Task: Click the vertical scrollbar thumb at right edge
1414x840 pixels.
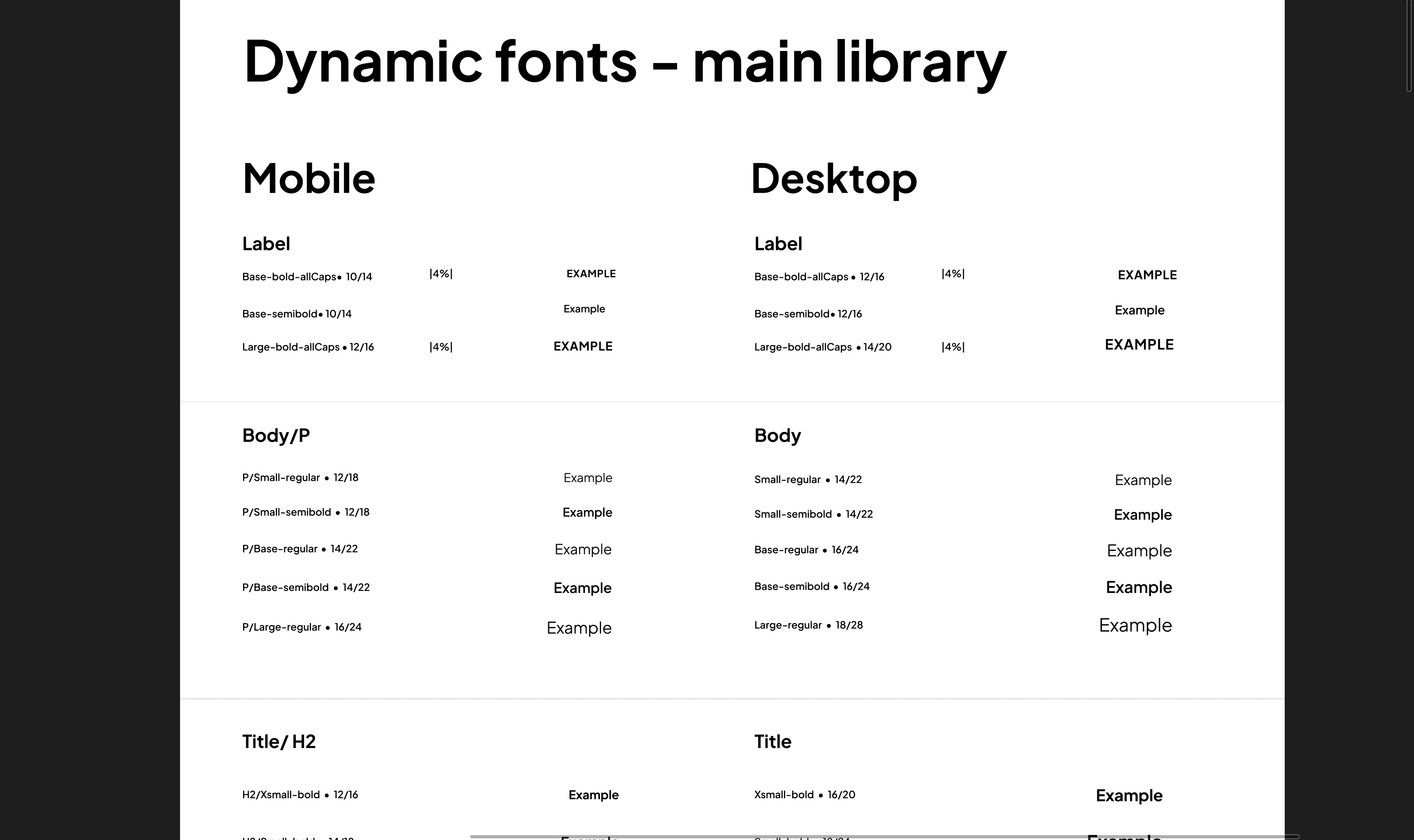Action: [x=1409, y=45]
